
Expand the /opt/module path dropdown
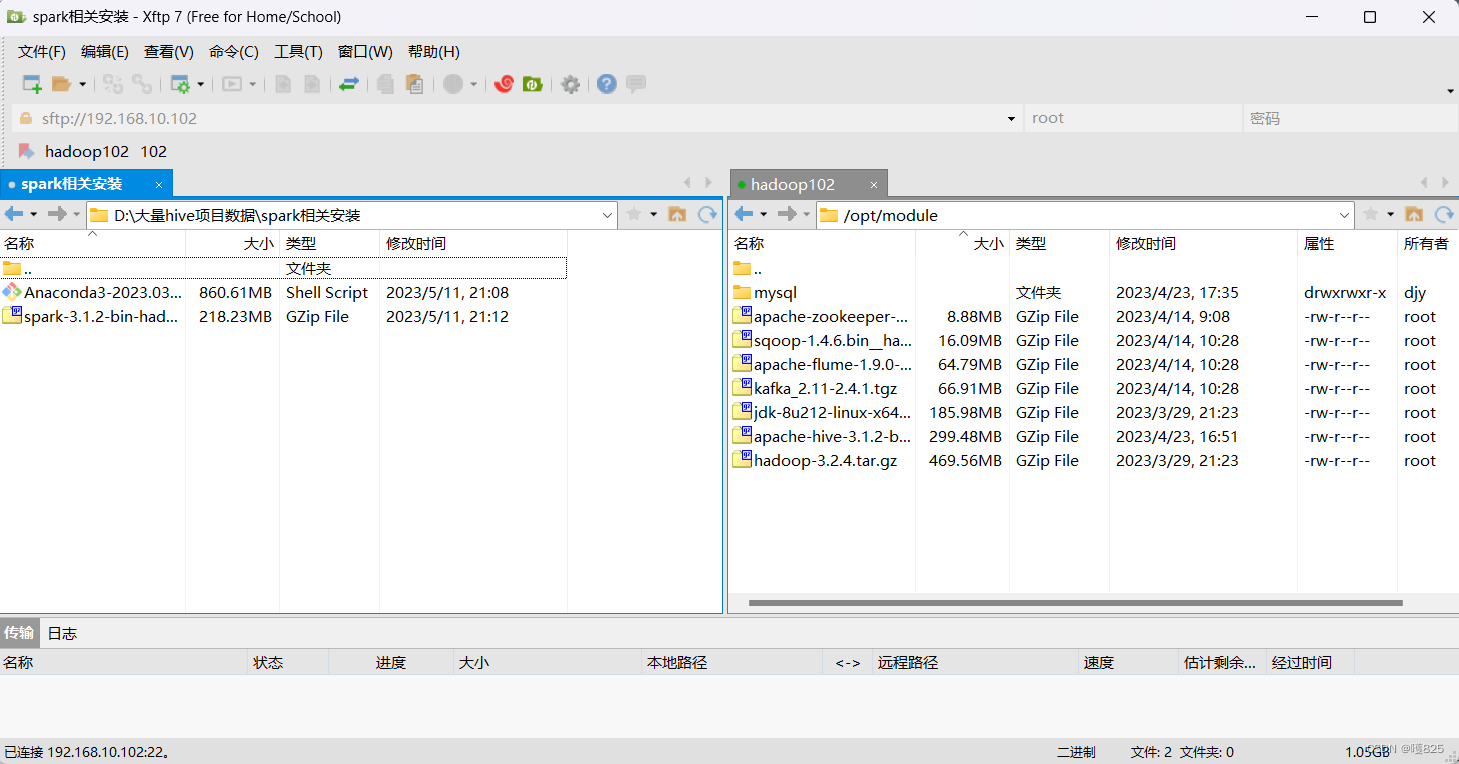1344,215
